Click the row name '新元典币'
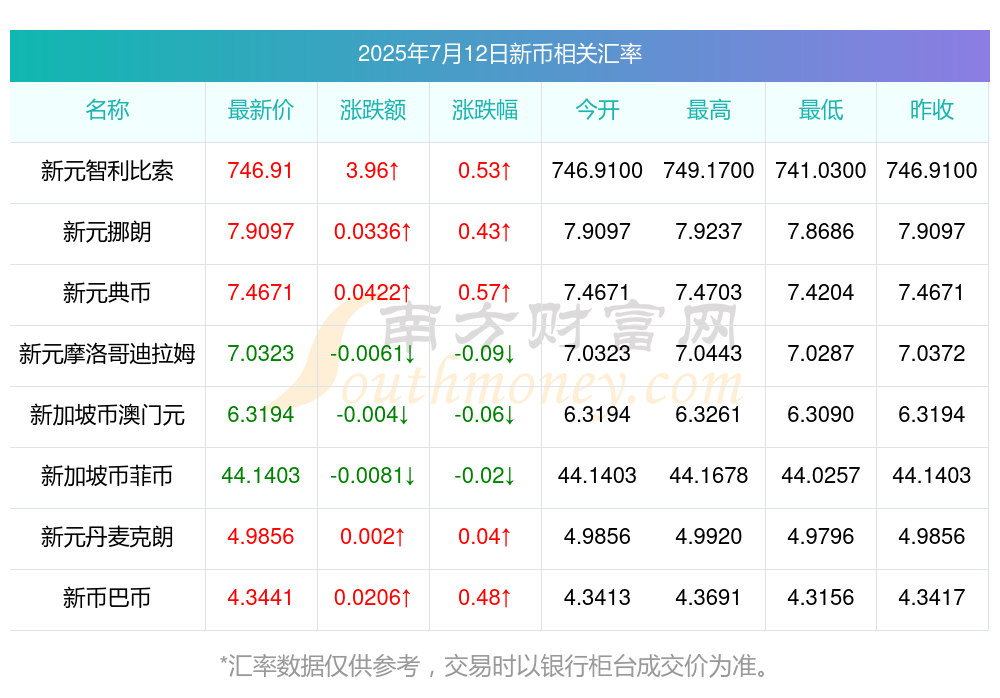The height and width of the screenshot is (698, 1000). click(x=107, y=293)
